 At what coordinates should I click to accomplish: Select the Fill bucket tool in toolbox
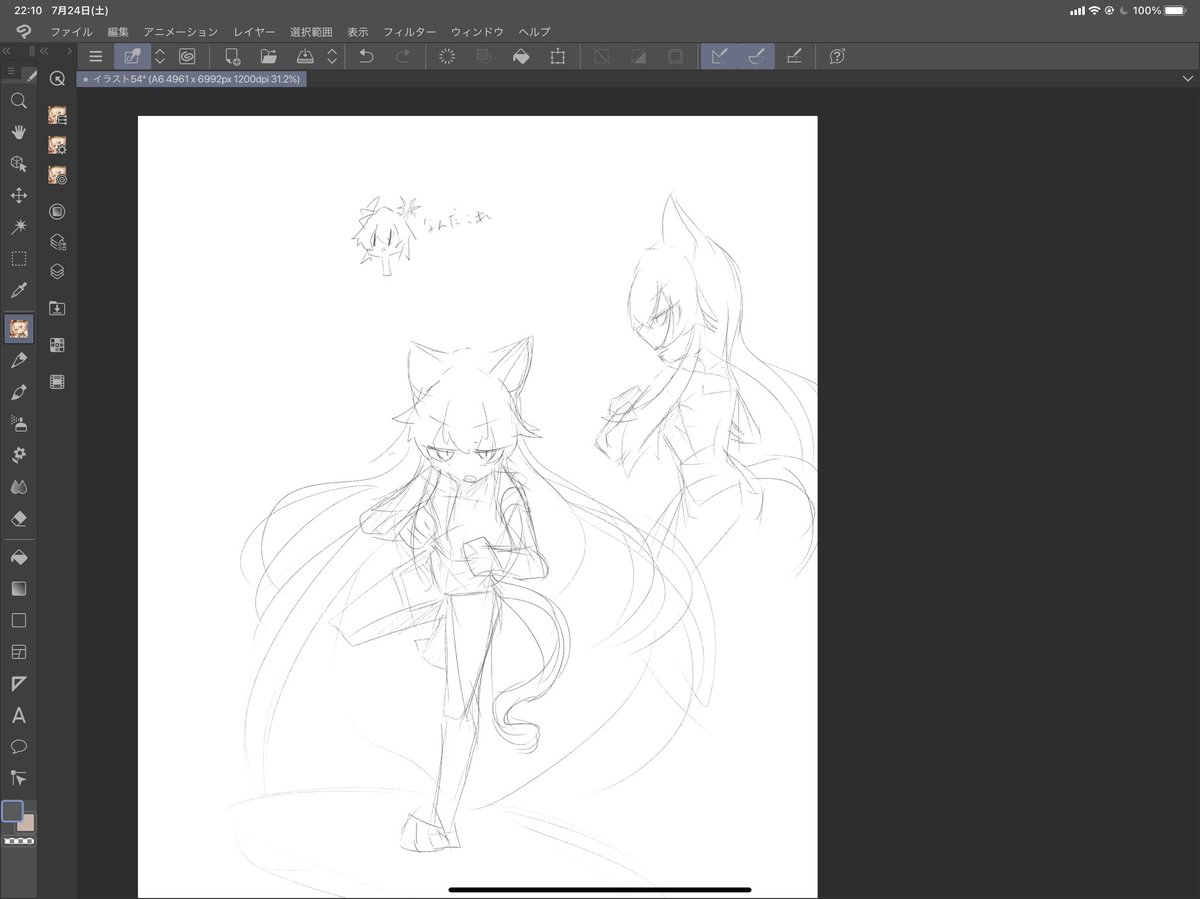(x=18, y=557)
